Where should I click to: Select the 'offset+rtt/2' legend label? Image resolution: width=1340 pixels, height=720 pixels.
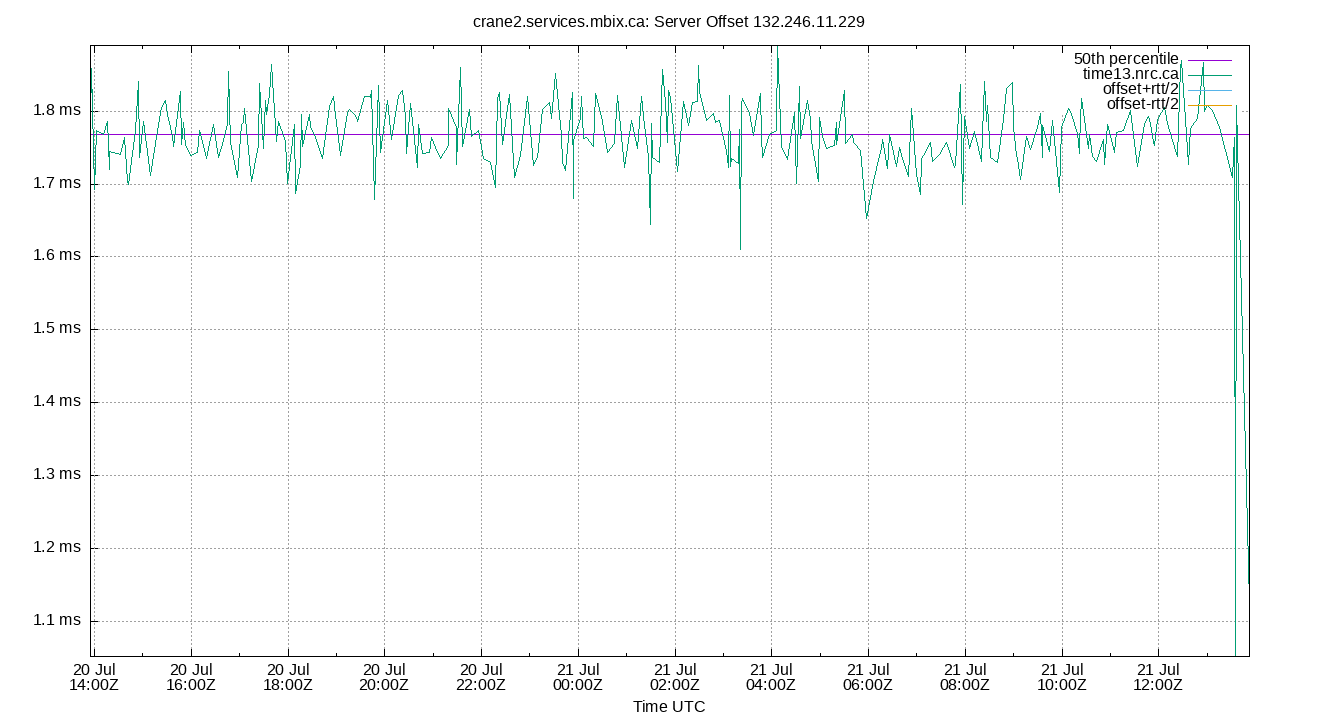(x=1141, y=89)
